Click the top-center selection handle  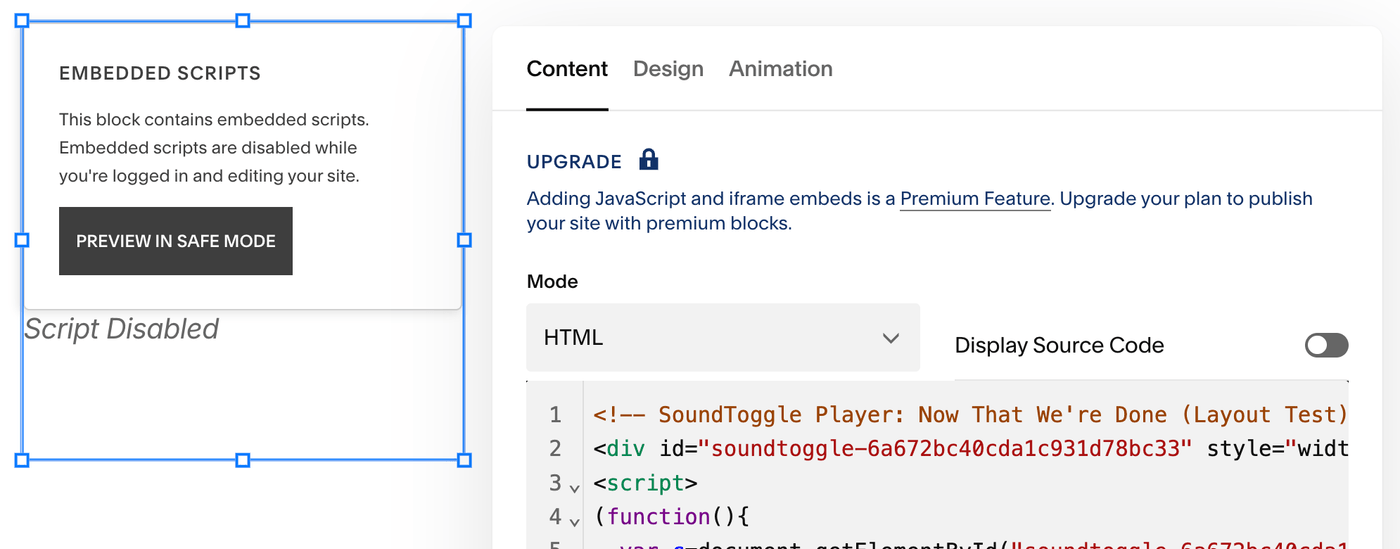242,20
